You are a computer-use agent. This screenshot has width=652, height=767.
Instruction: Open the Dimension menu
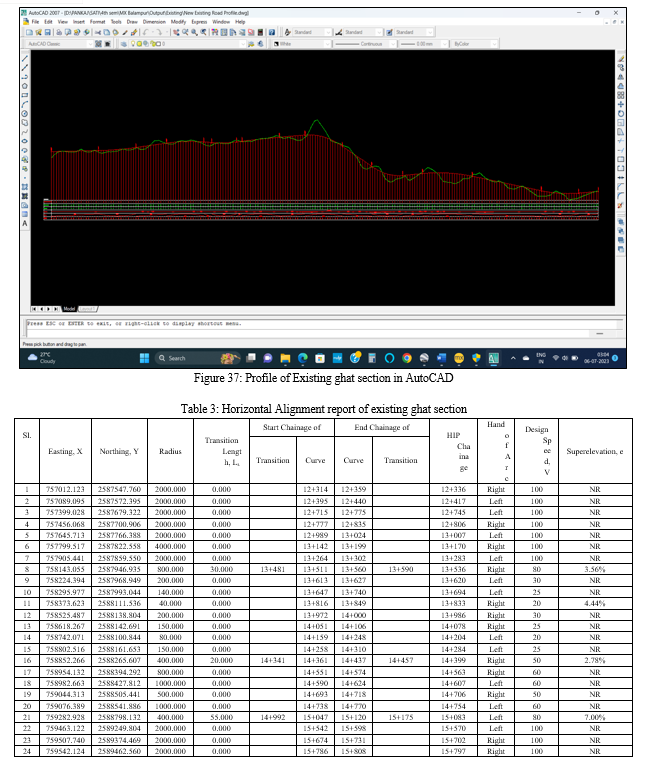tap(154, 22)
